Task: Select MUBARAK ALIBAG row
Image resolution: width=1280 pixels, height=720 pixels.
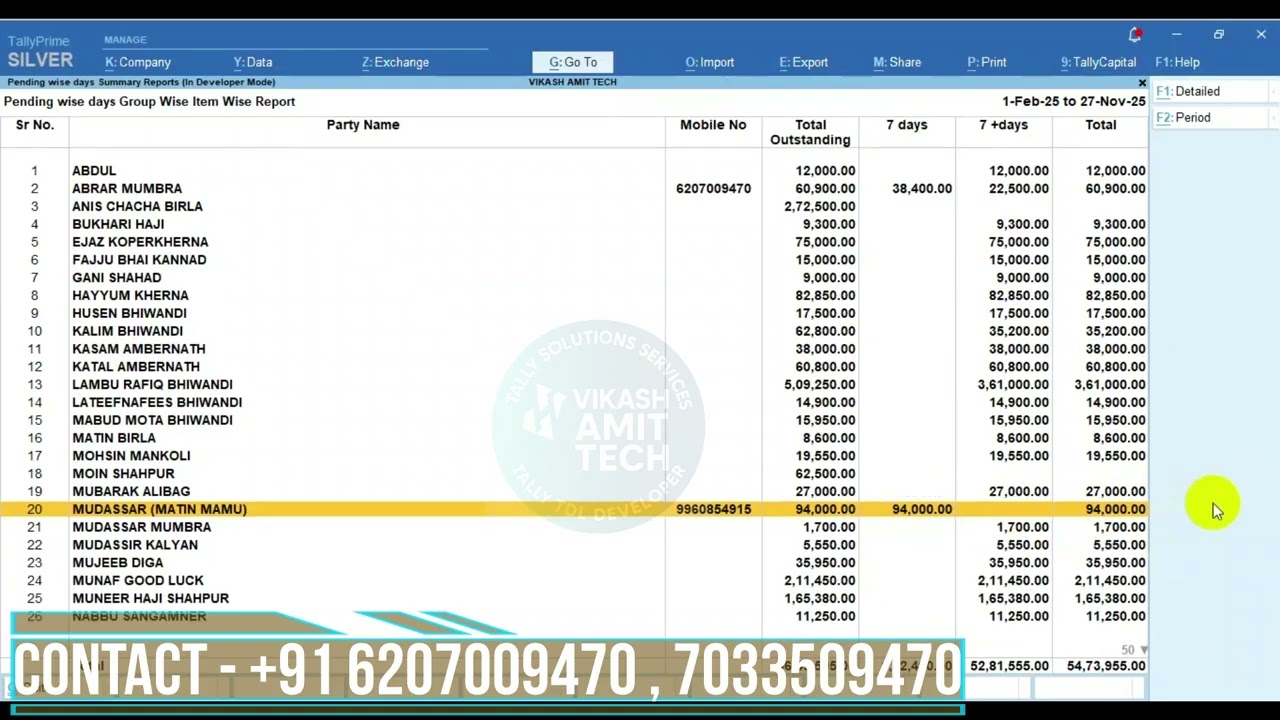Action: click(x=573, y=492)
